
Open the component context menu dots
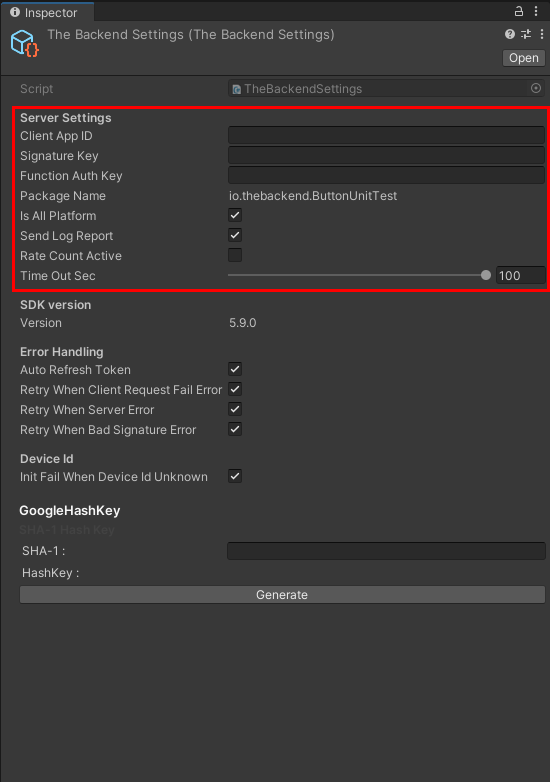(x=542, y=34)
